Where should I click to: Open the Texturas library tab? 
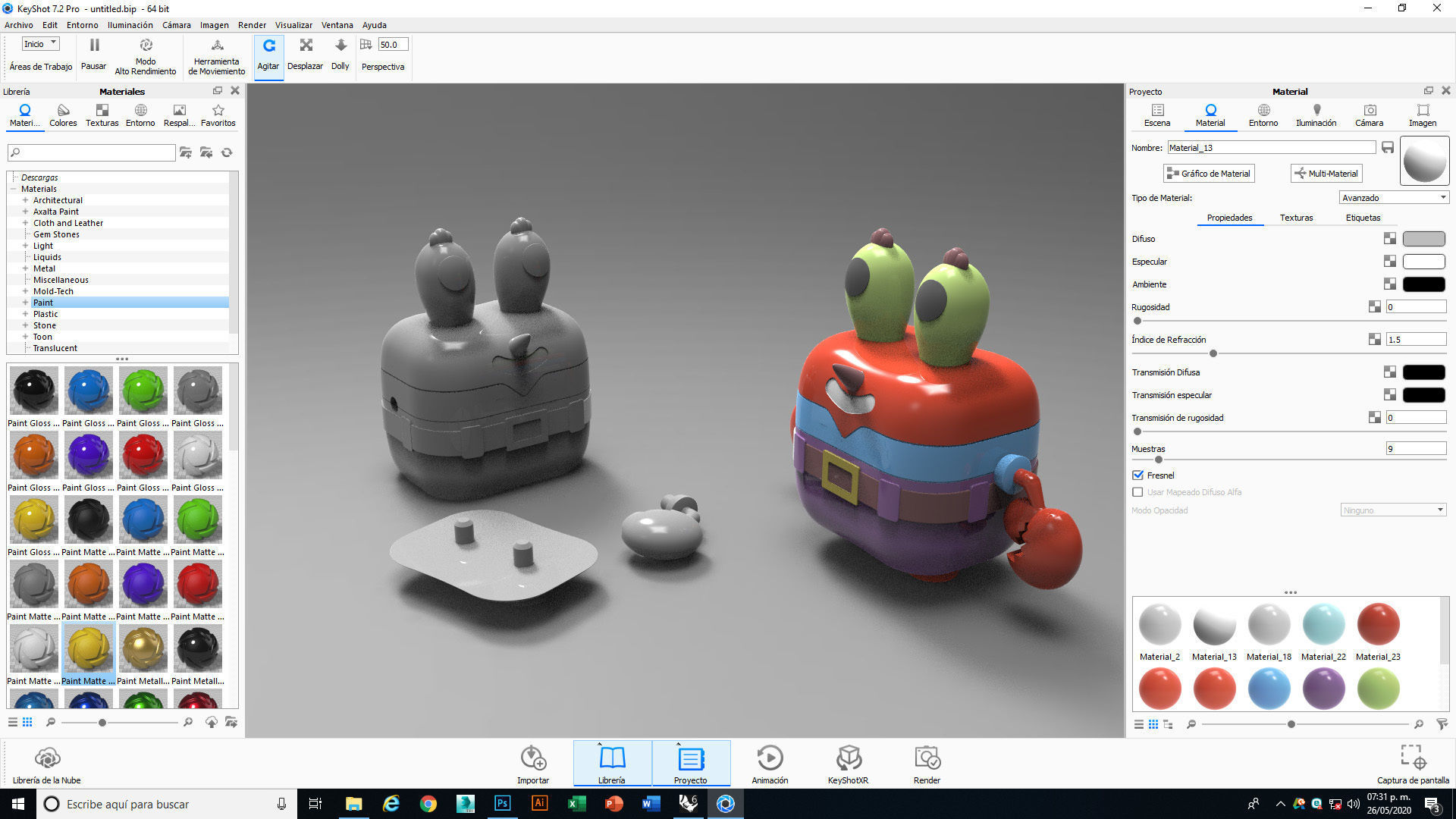click(102, 115)
